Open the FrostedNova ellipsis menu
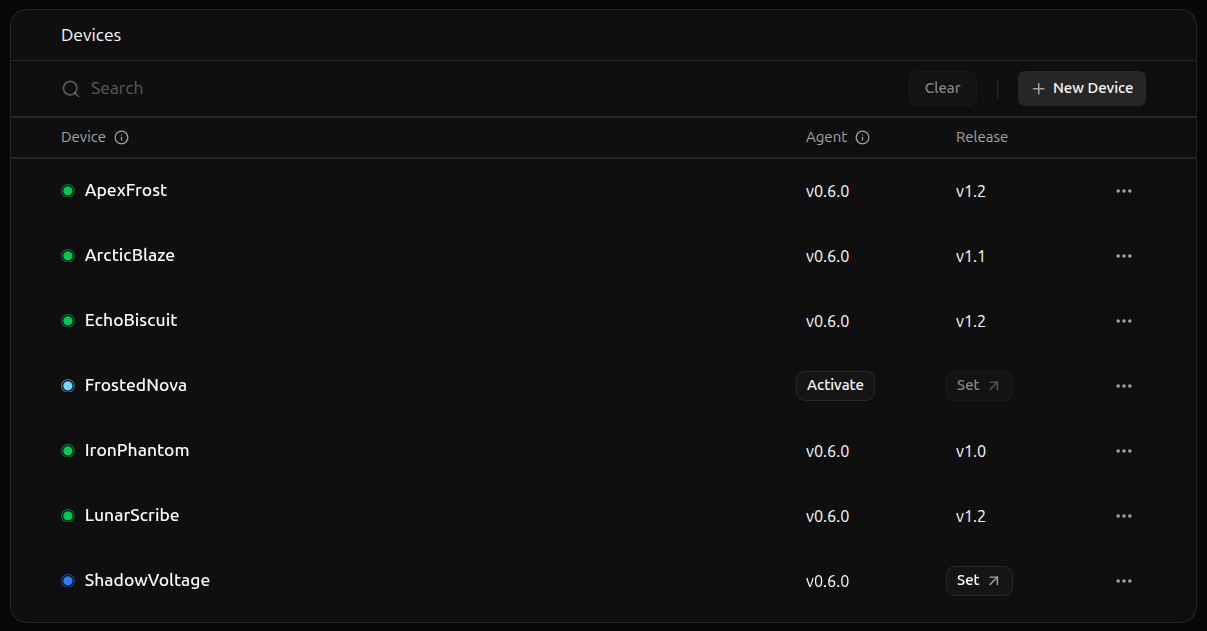Viewport: 1207px width, 631px height. tap(1124, 386)
